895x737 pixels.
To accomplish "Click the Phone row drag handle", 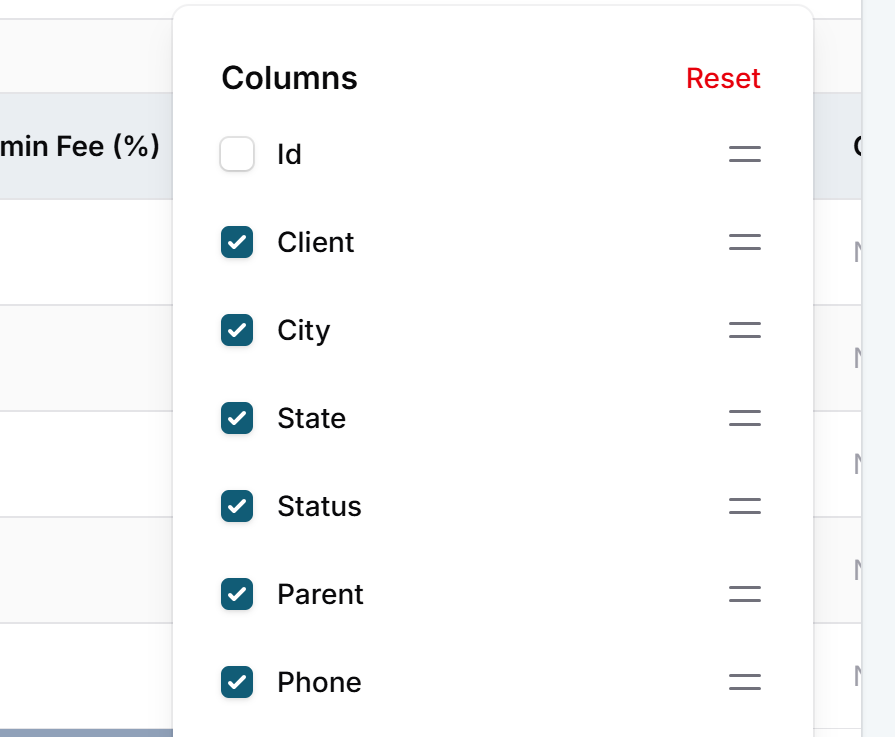I will [744, 682].
